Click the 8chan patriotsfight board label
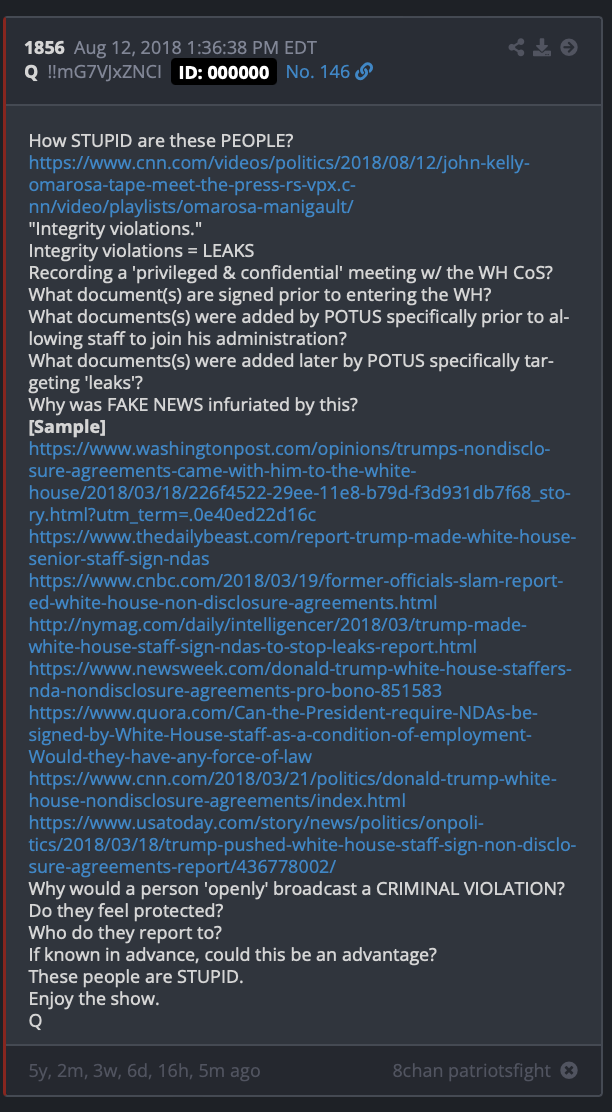612x1112 pixels. pos(472,1070)
